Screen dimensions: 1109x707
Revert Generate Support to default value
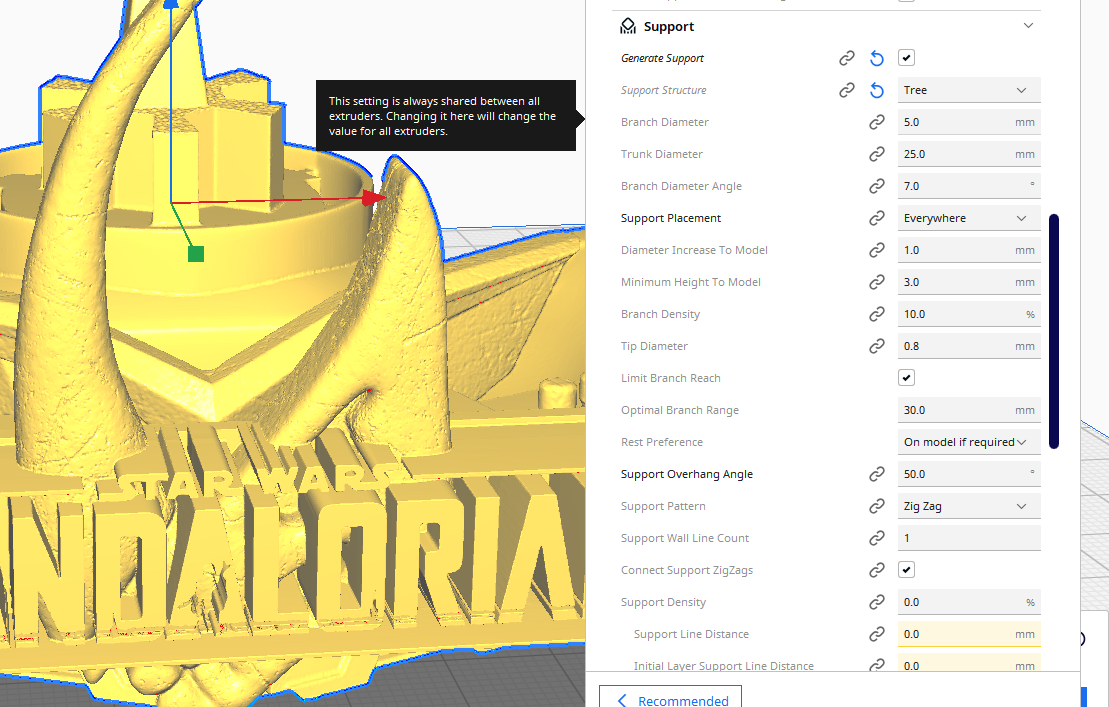pyautogui.click(x=877, y=58)
